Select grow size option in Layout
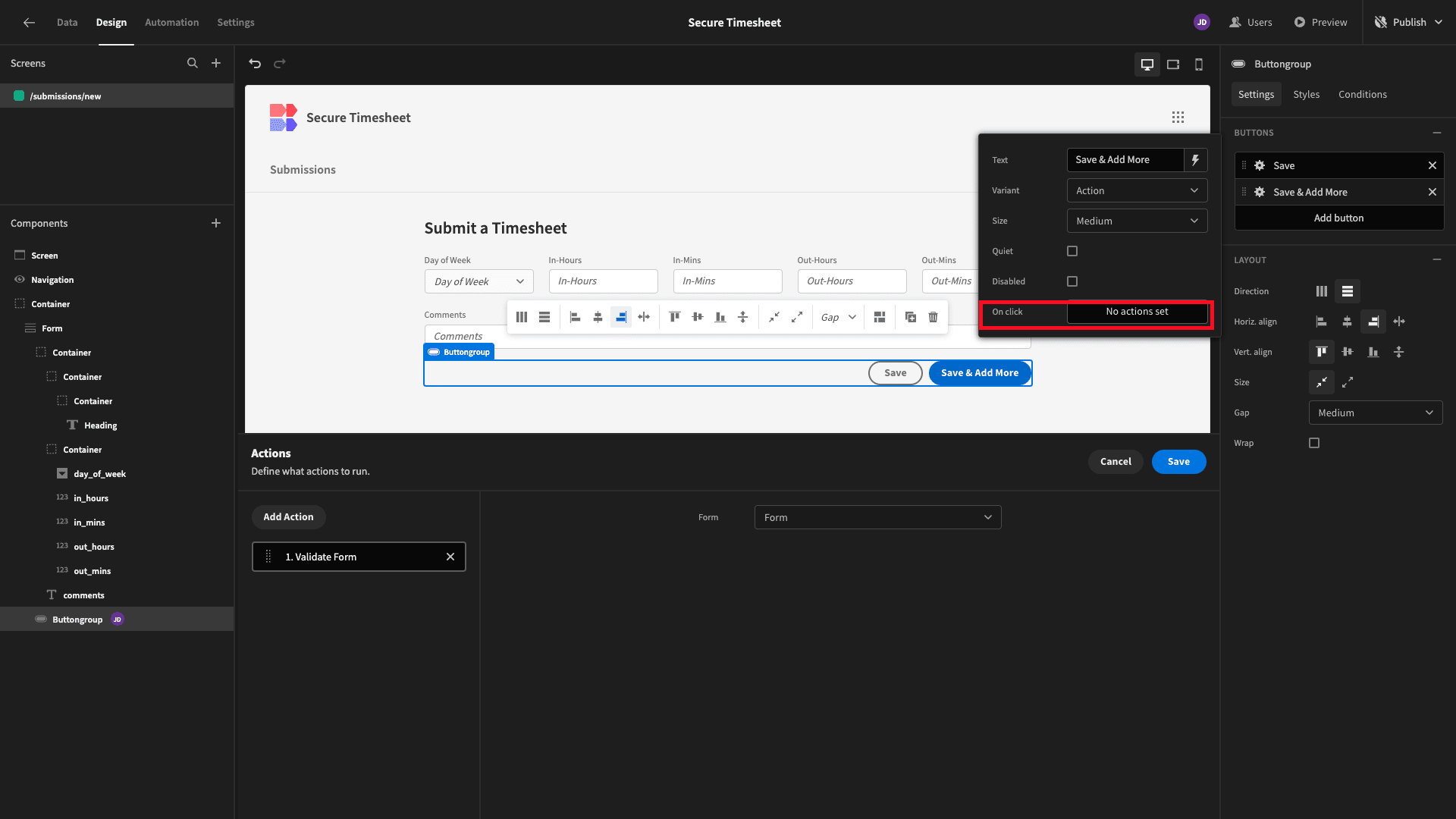This screenshot has width=1456, height=819. 1348,382
